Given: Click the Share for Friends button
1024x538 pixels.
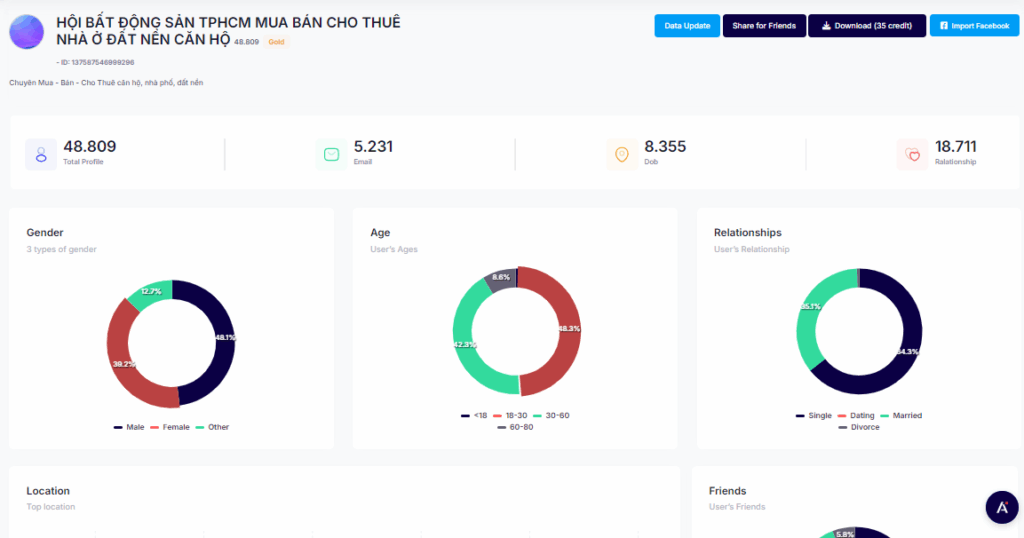Looking at the screenshot, I should pos(764,26).
